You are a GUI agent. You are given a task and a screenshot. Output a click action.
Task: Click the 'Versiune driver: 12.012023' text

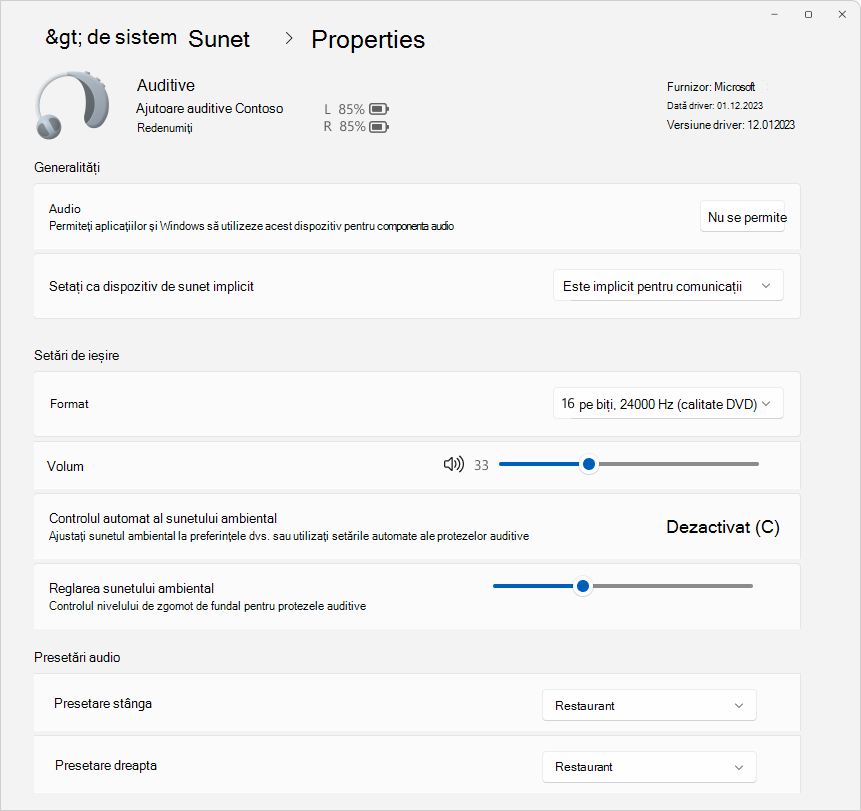[x=730, y=125]
